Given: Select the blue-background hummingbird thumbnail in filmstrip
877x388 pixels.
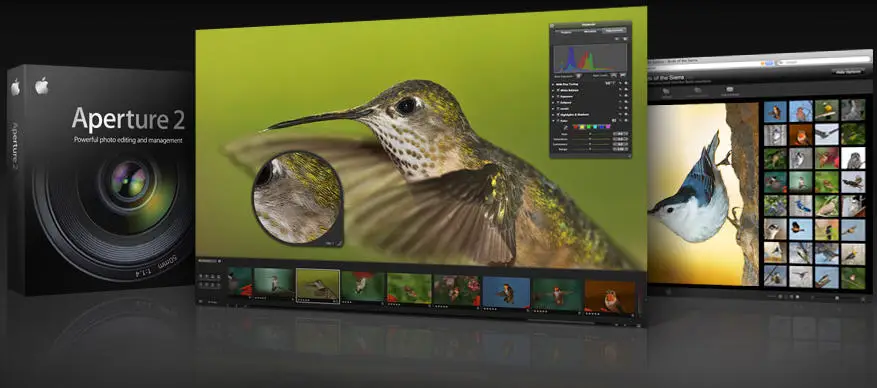Looking at the screenshot, I should [506, 292].
